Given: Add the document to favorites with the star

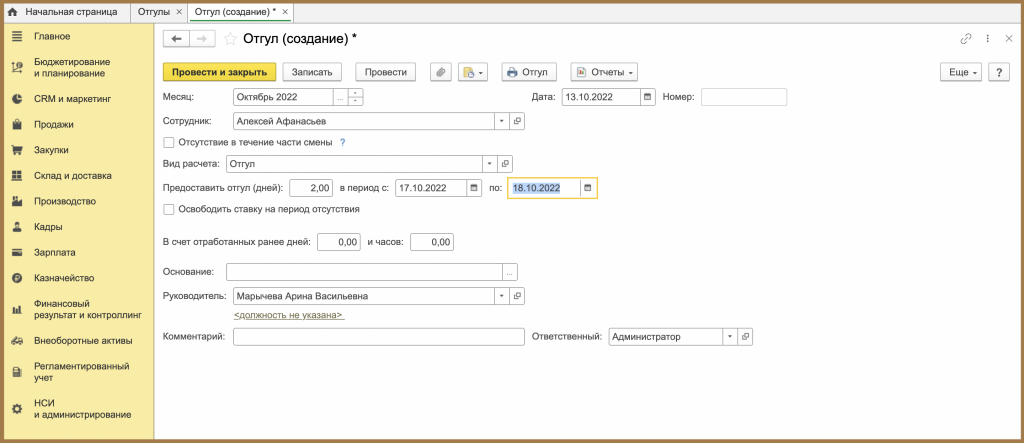Looking at the screenshot, I should (230, 39).
